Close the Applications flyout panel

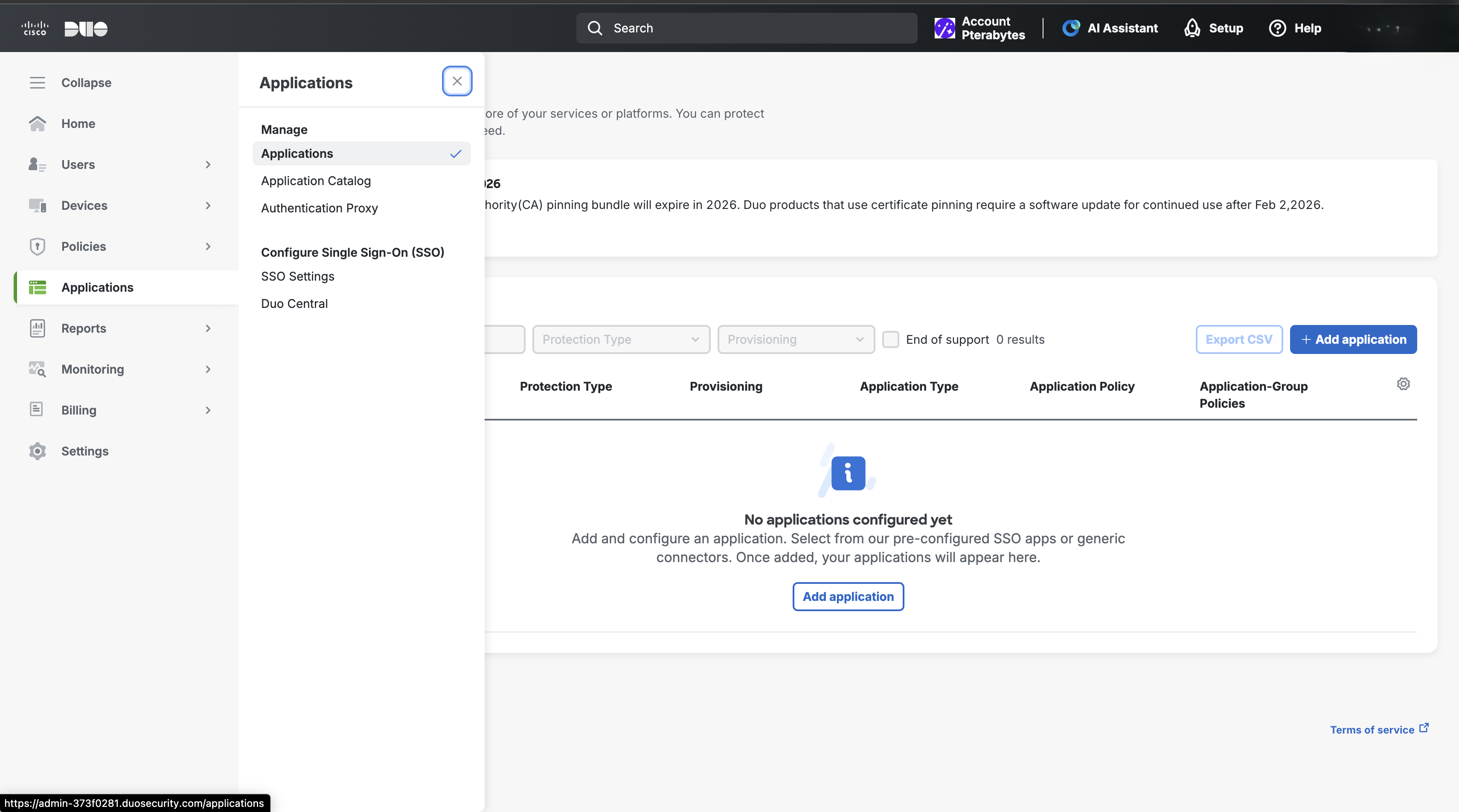point(457,81)
